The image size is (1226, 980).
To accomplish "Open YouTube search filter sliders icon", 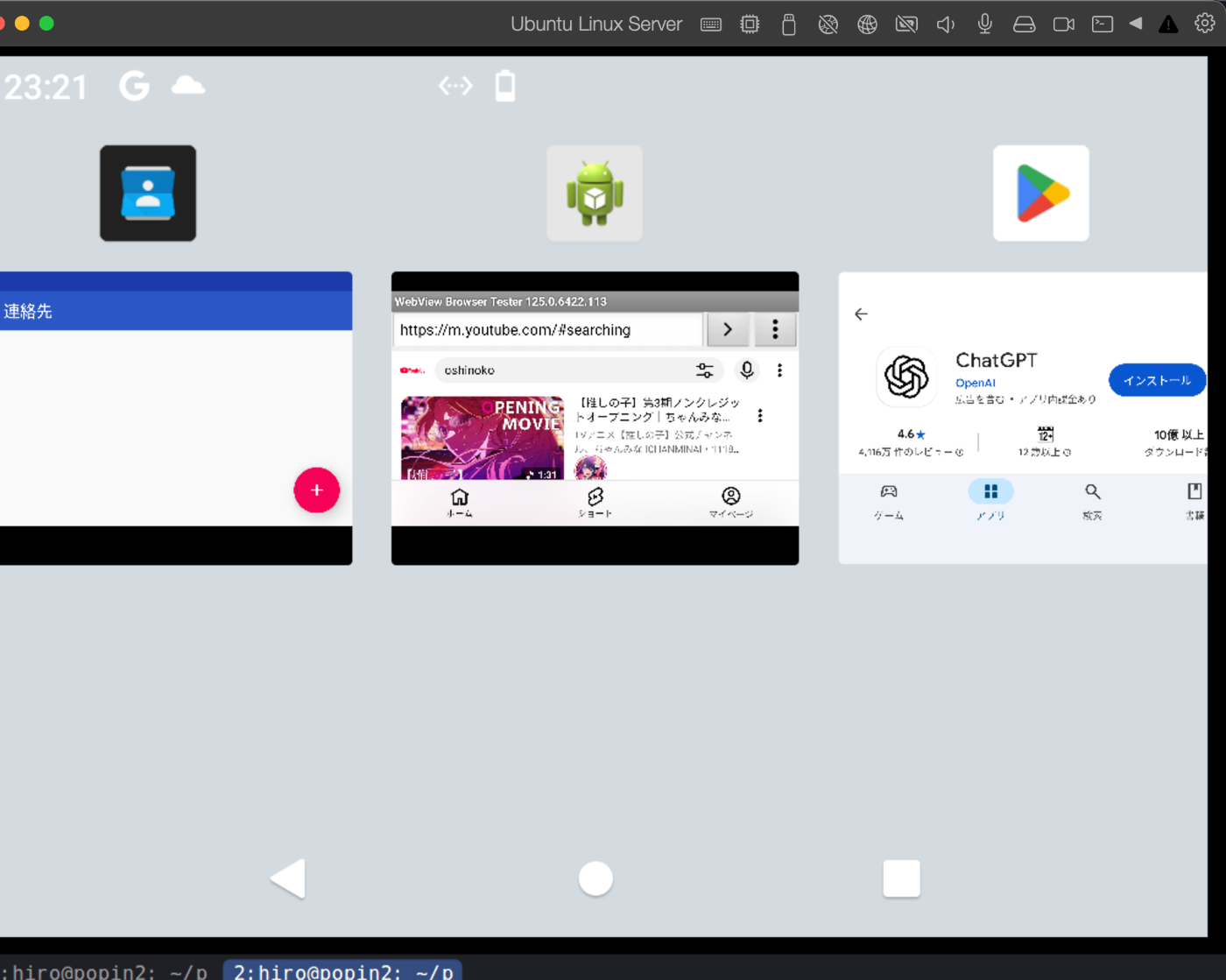I will [705, 370].
